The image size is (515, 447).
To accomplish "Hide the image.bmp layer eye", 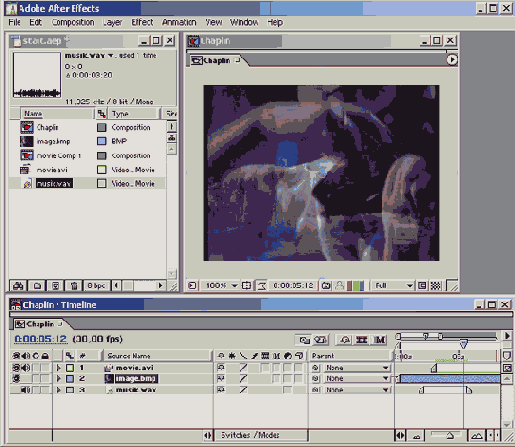I will coord(16,379).
